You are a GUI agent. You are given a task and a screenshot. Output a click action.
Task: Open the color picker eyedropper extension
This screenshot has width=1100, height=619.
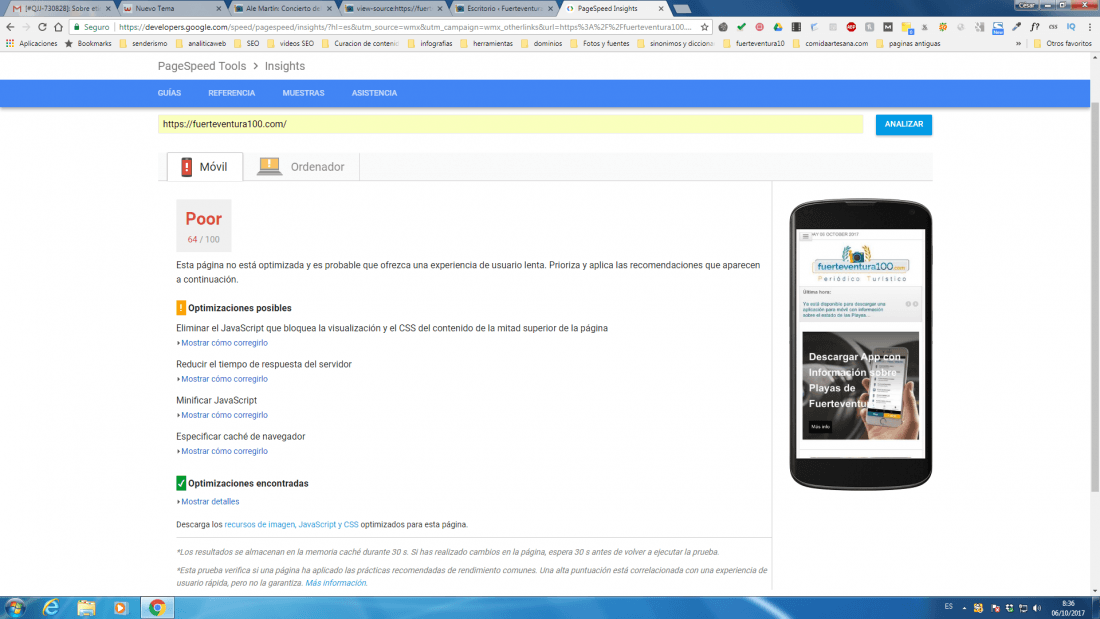tap(1017, 27)
